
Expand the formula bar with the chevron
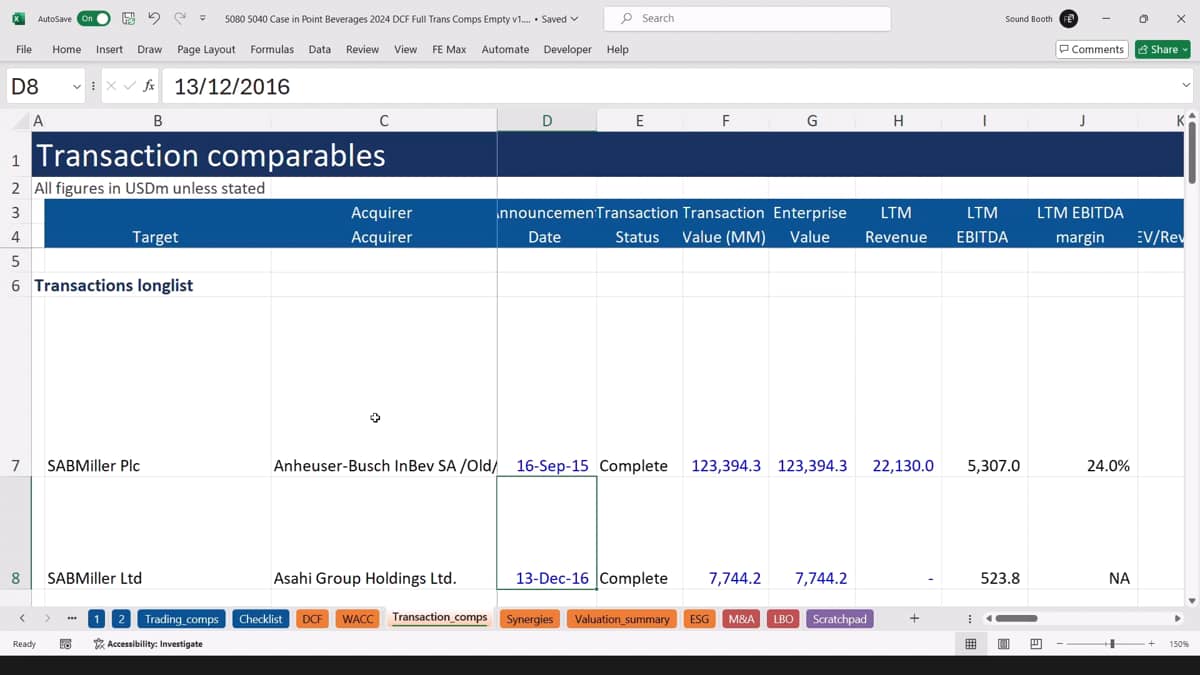pos(1186,86)
